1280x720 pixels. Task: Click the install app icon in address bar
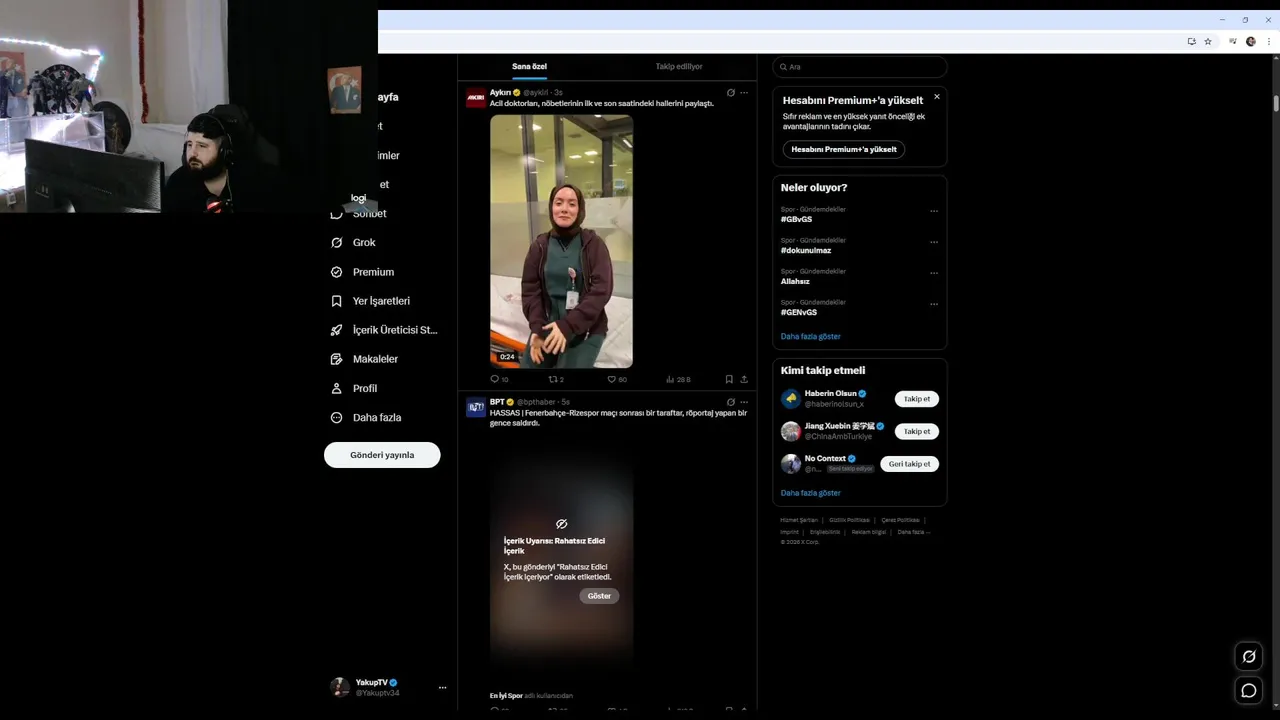pyautogui.click(x=1191, y=42)
